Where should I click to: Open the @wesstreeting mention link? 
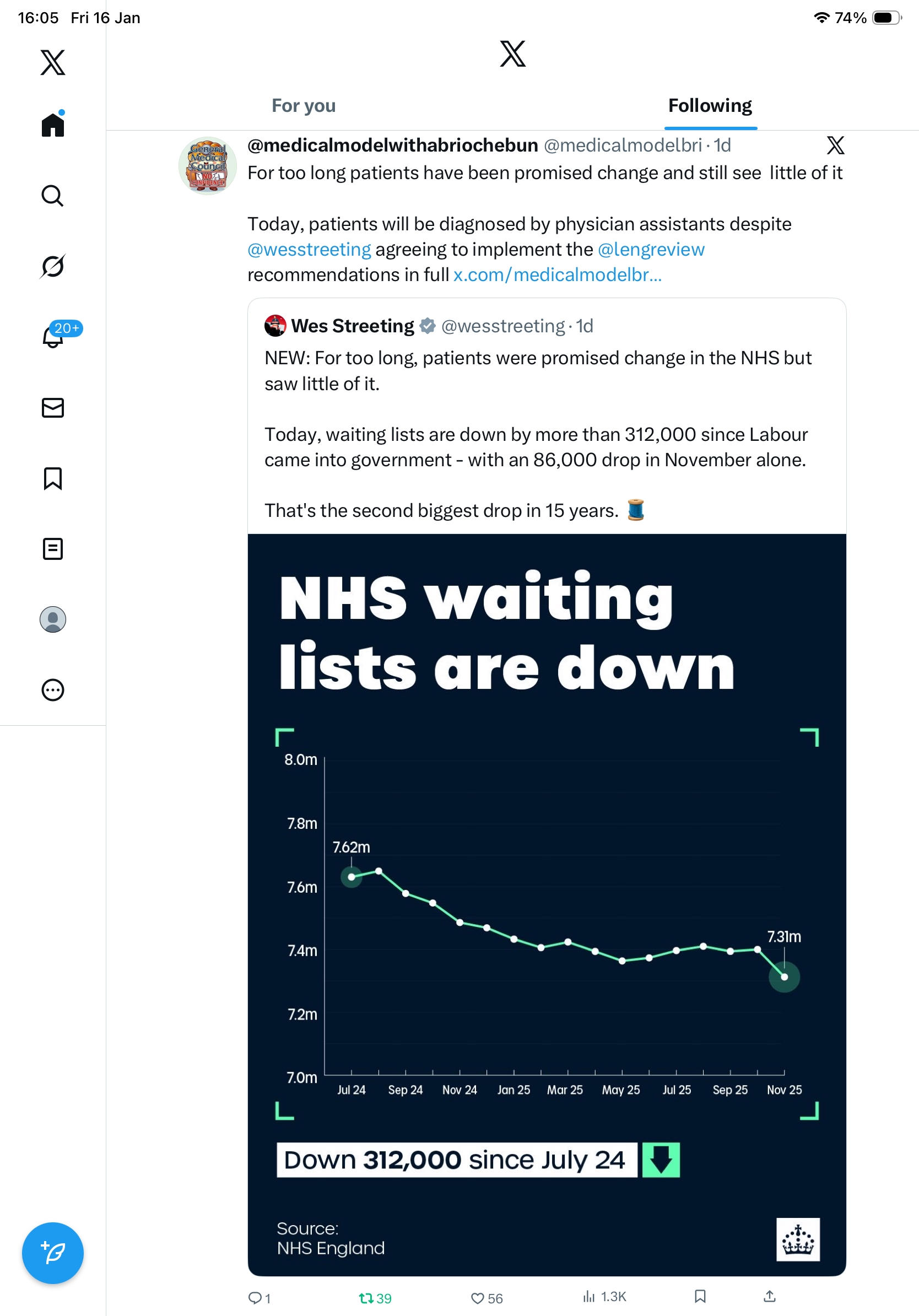[310, 250]
